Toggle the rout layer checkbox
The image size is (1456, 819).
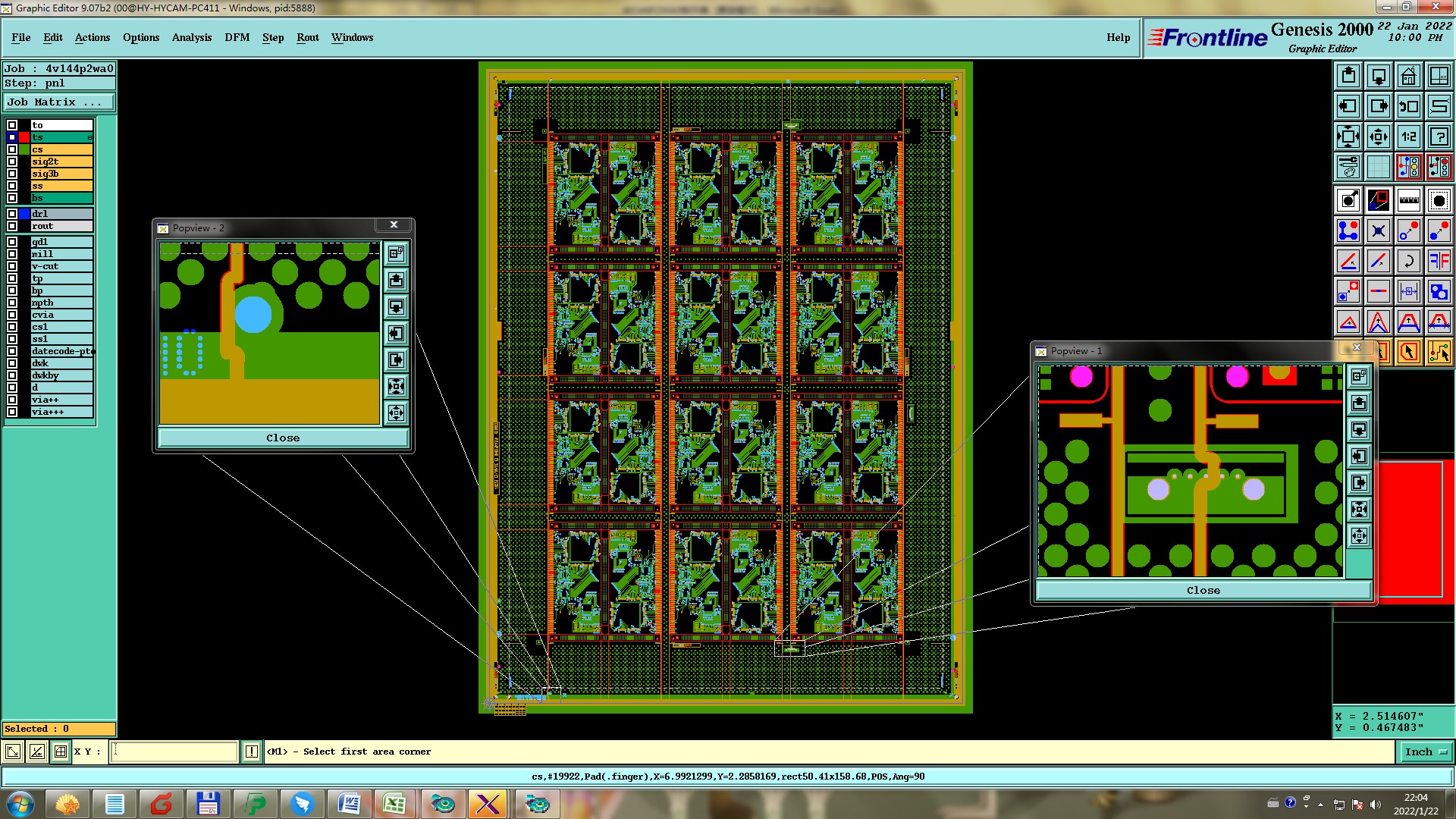point(12,226)
